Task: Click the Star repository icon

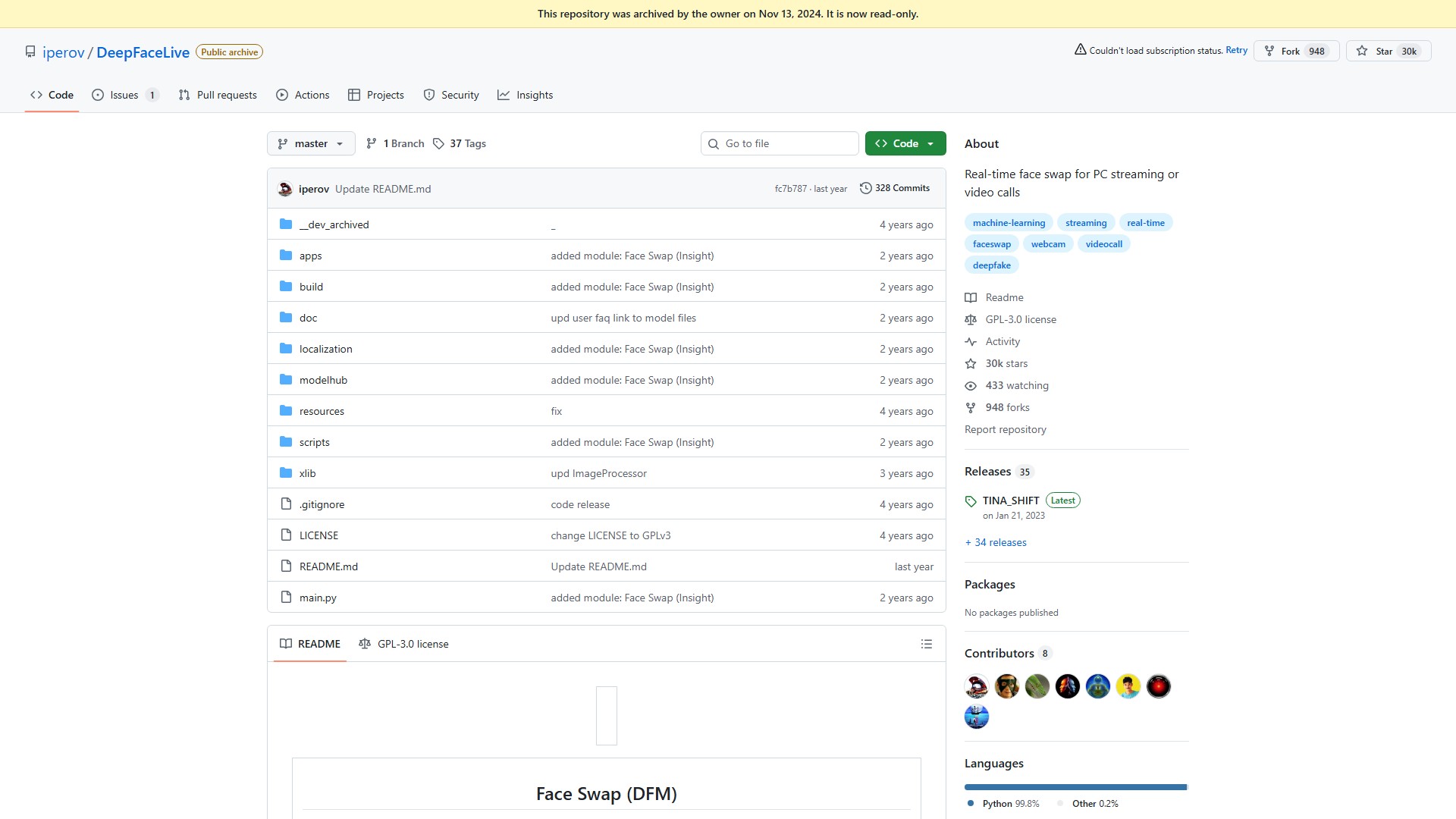Action: coord(1362,51)
